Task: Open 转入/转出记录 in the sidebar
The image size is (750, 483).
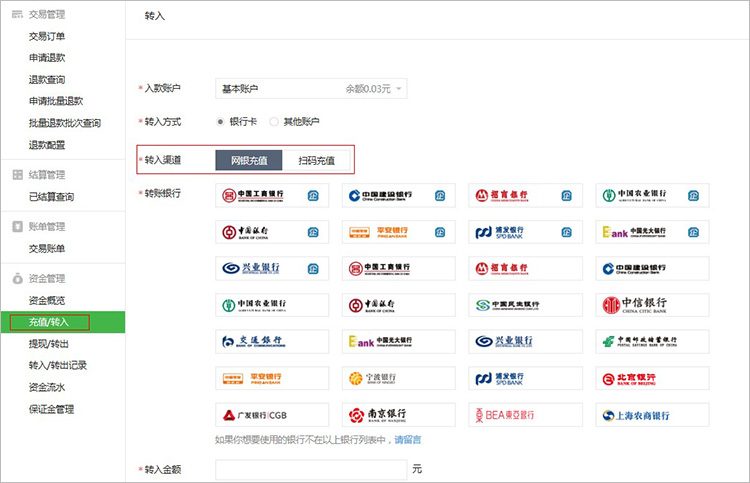Action: (x=58, y=365)
